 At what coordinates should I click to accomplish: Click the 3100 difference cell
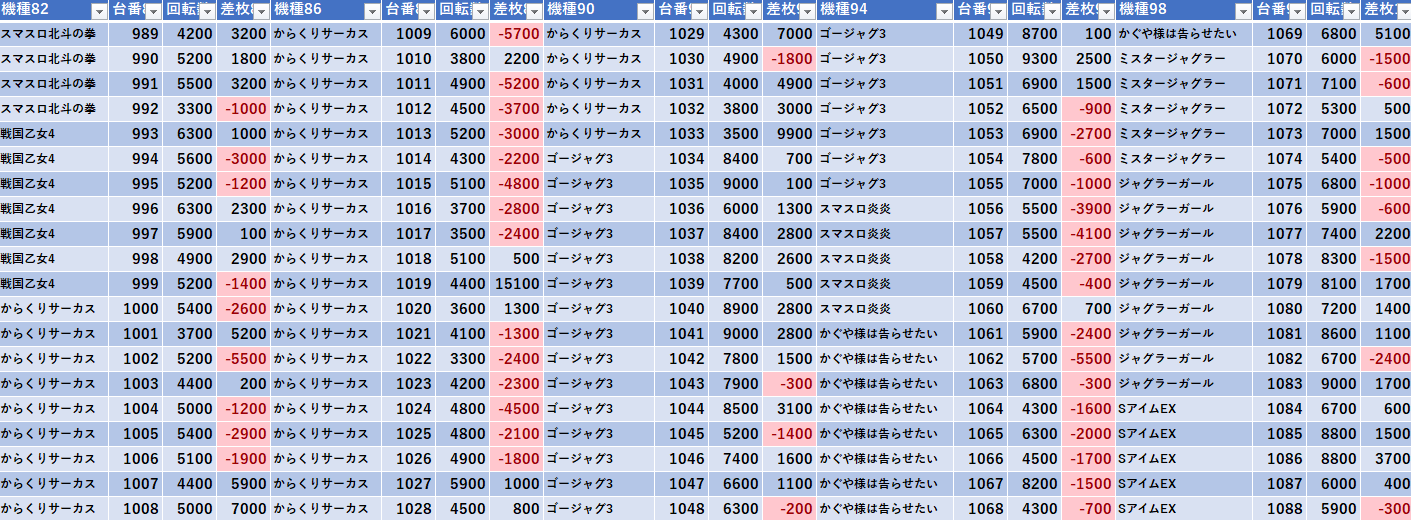click(x=790, y=409)
